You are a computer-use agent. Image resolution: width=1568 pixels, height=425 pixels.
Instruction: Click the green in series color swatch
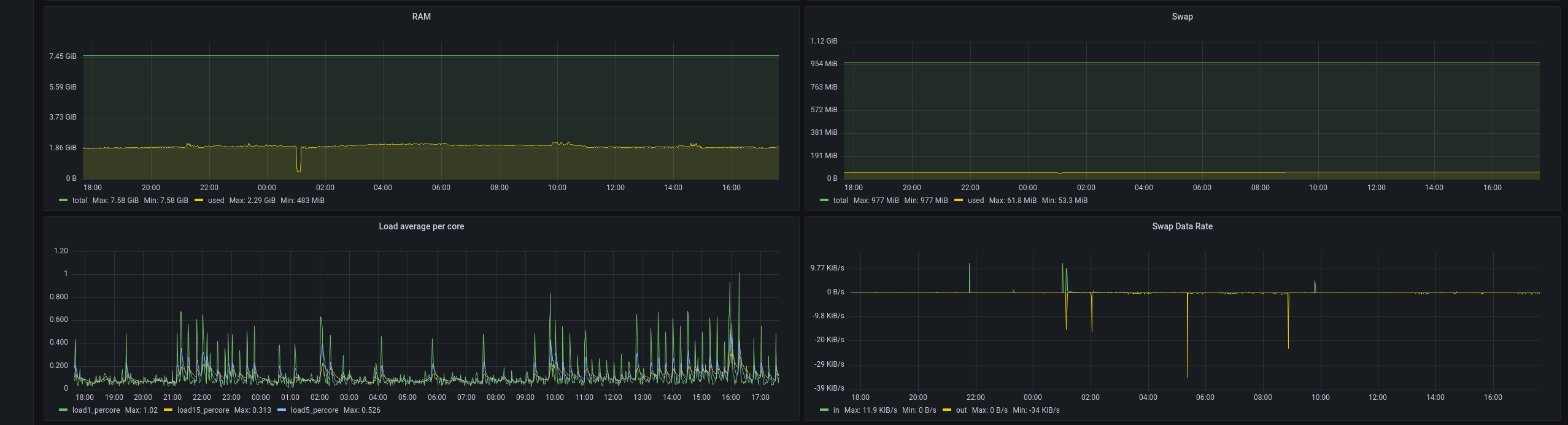[824, 410]
